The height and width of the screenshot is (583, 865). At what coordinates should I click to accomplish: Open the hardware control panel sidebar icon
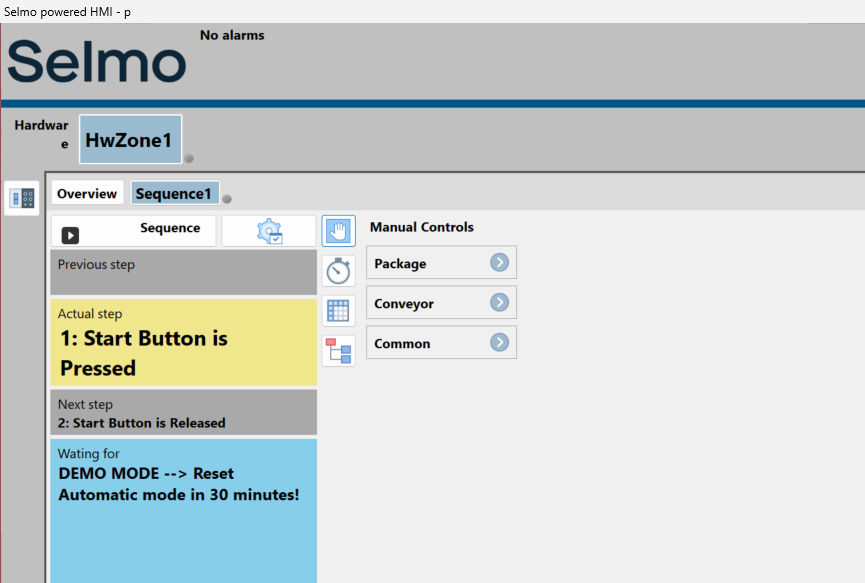tap(22, 198)
